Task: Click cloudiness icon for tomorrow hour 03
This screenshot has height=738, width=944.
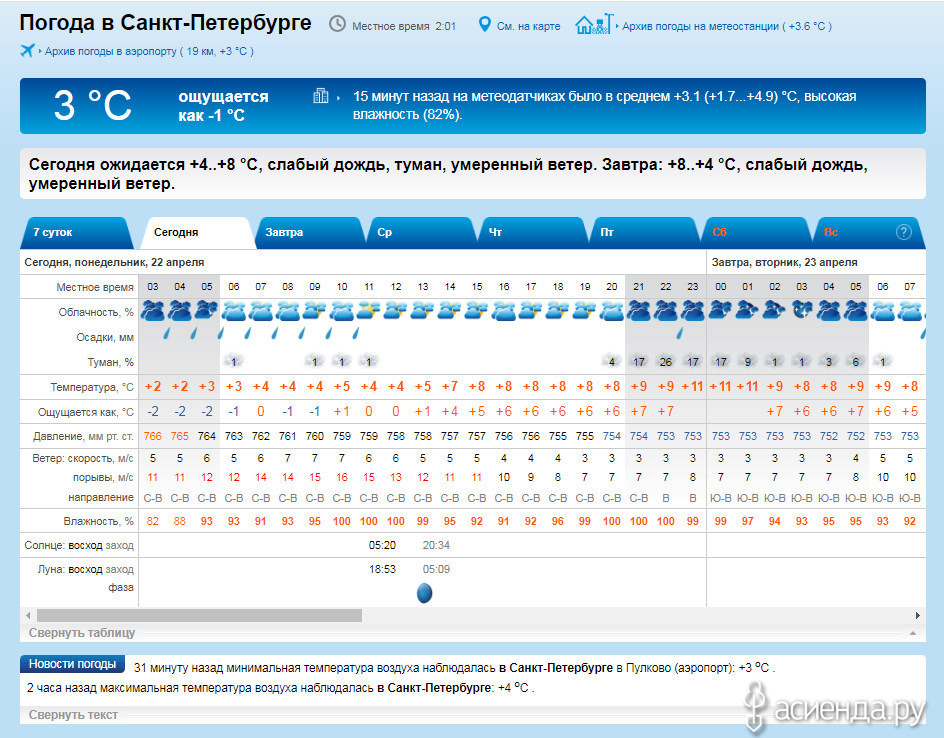Action: (801, 311)
